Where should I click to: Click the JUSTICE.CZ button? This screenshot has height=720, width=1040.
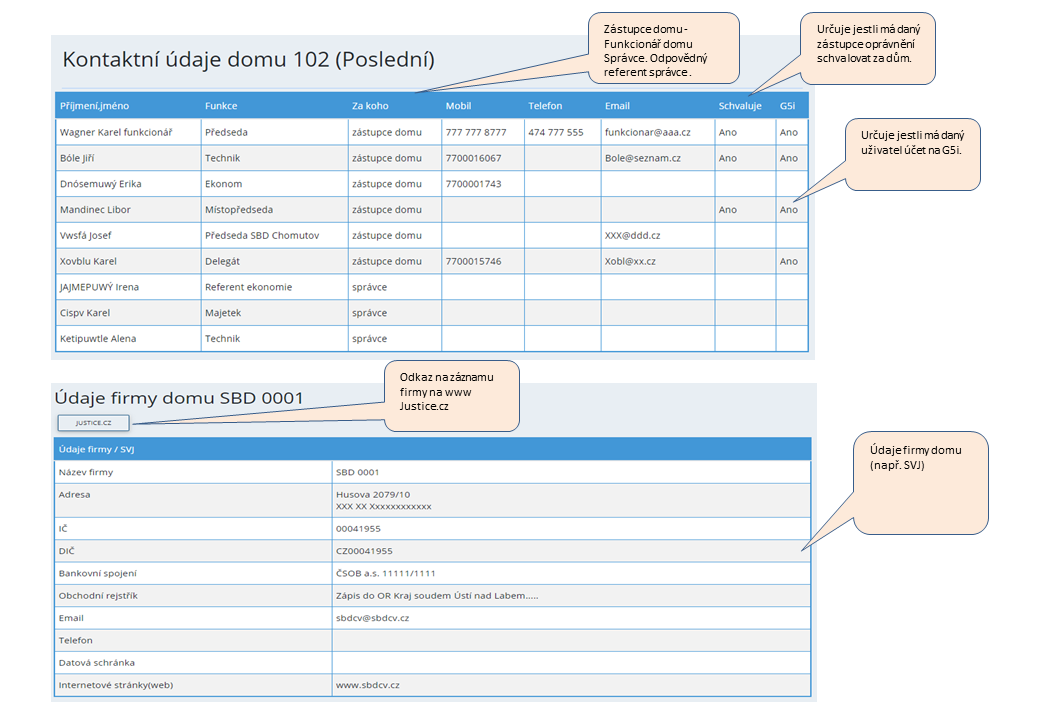click(x=93, y=422)
